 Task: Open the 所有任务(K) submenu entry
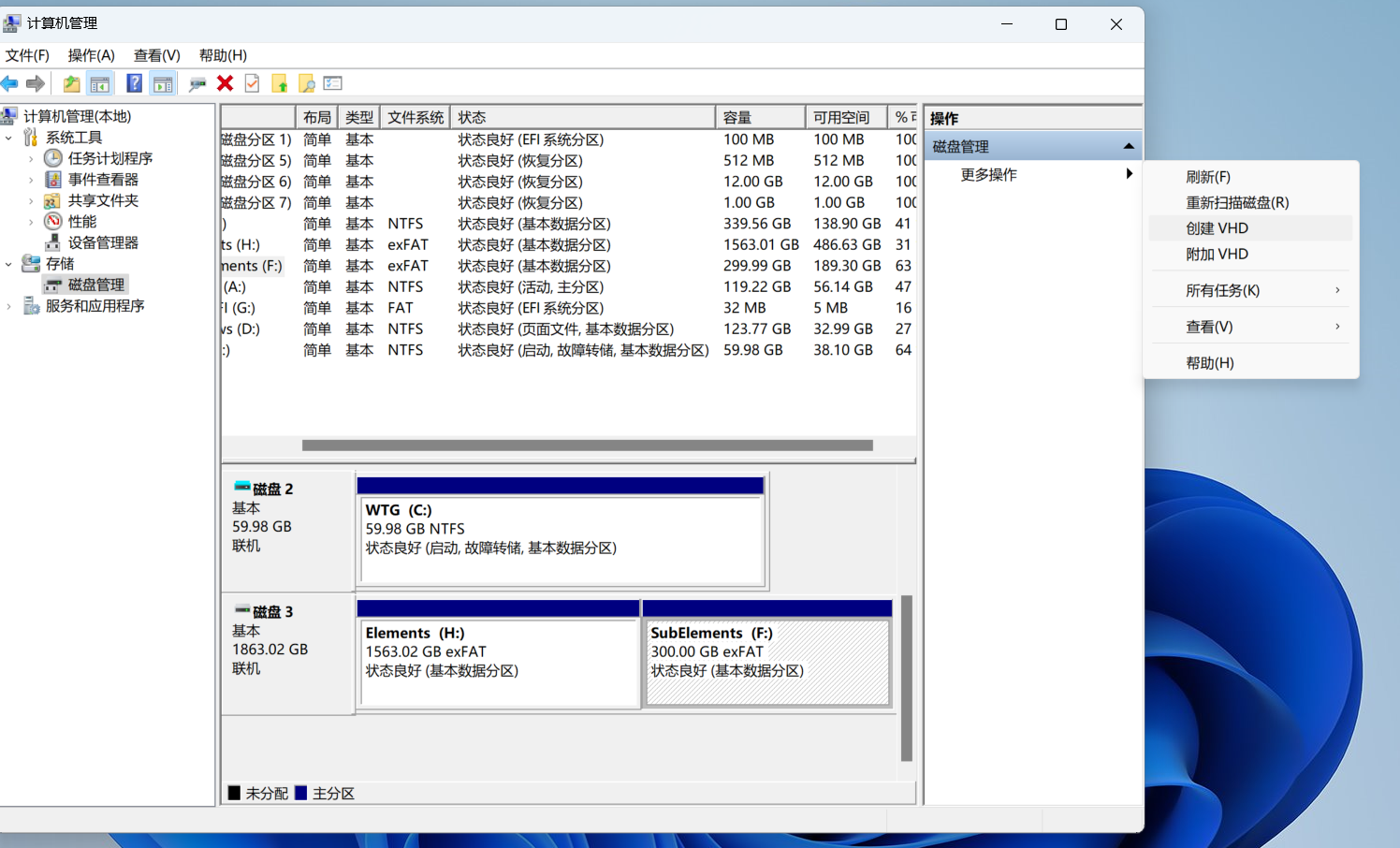coord(1250,290)
